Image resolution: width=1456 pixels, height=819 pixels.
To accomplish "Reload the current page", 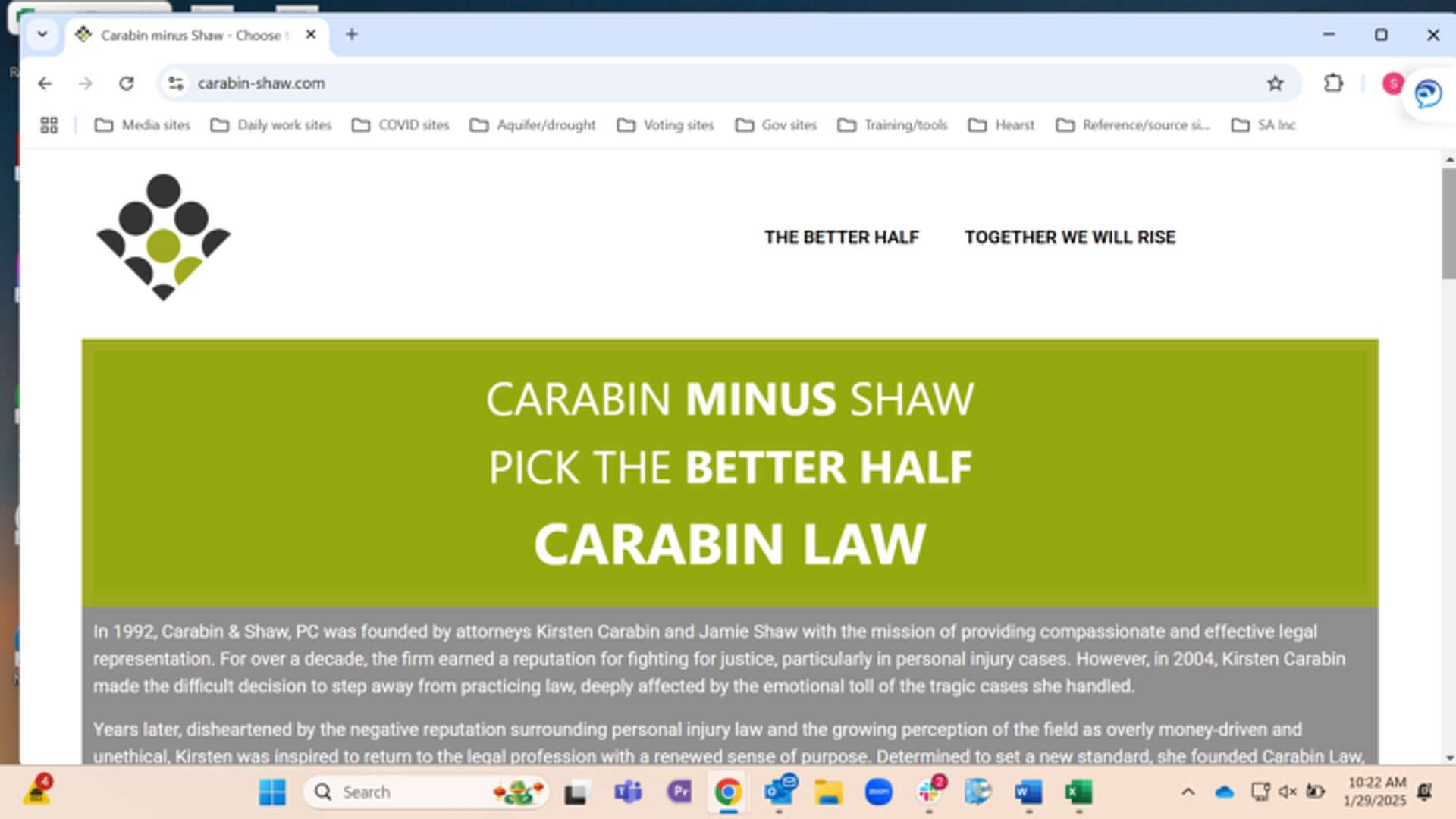I will (126, 83).
